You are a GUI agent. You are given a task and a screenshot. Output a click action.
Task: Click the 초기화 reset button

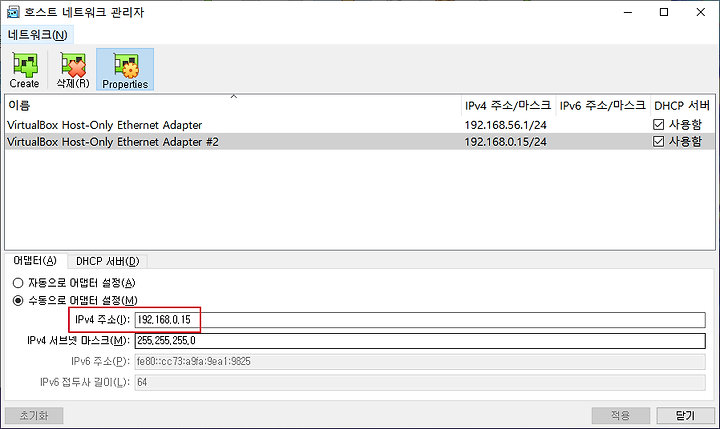[x=34, y=416]
